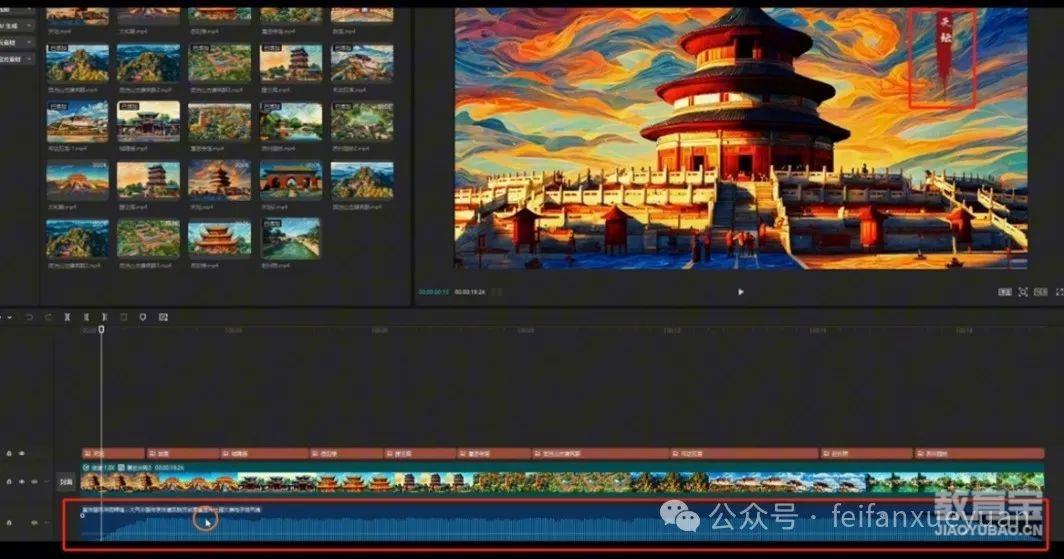
Task: Select the red multi-tier pavilion on blue sky thumbnail
Action: click(219, 238)
